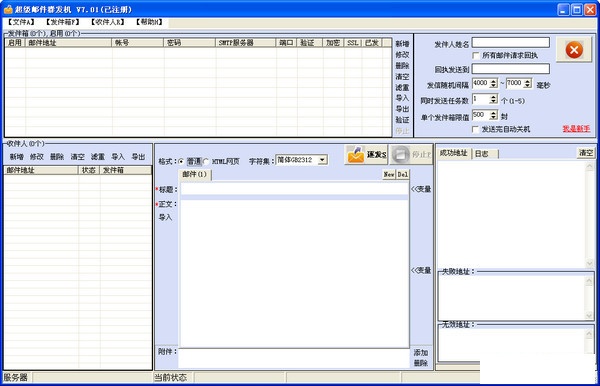Viewport: 600px width, 386px height.
Task: Enable 所有邮件请求回执 checkbox
Action: pos(476,55)
